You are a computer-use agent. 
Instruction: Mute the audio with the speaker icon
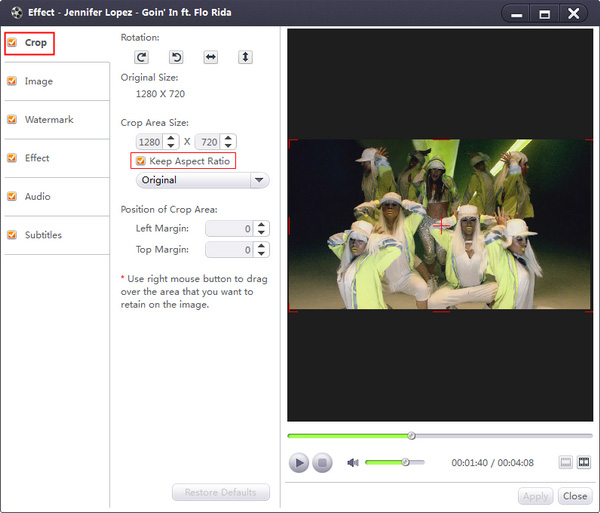point(353,463)
